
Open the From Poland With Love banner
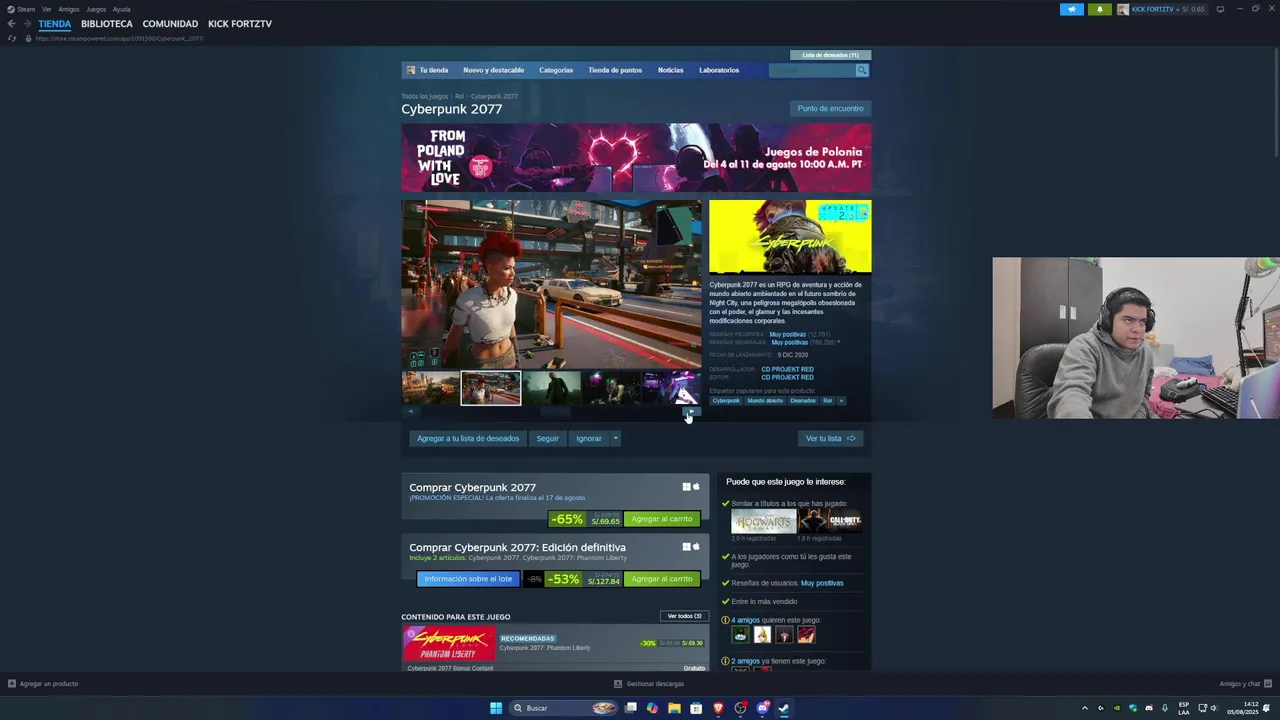tap(636, 158)
